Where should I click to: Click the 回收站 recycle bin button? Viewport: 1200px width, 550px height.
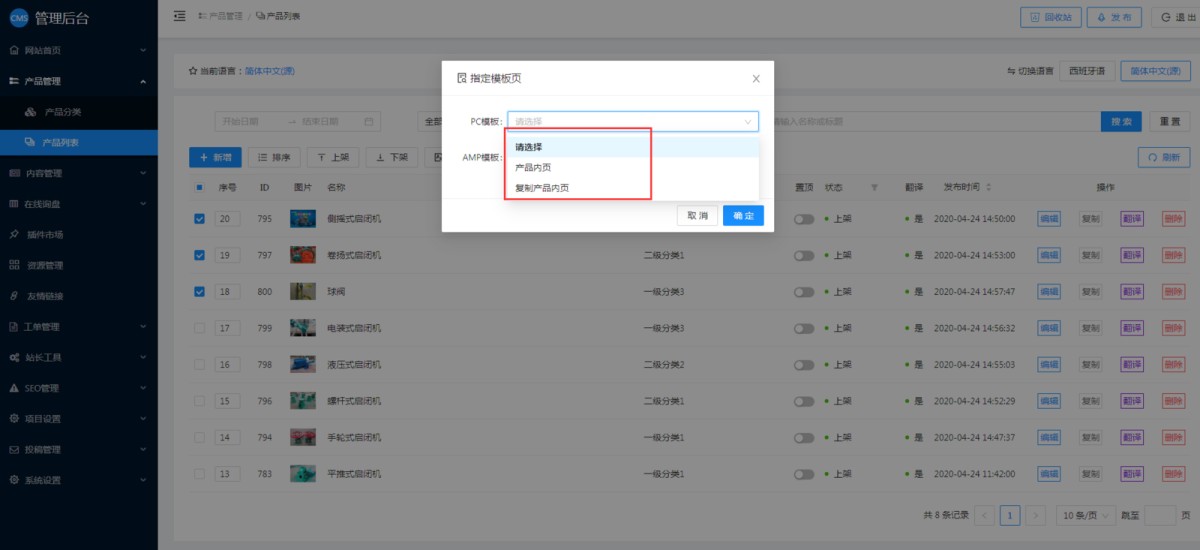[x=1050, y=17]
